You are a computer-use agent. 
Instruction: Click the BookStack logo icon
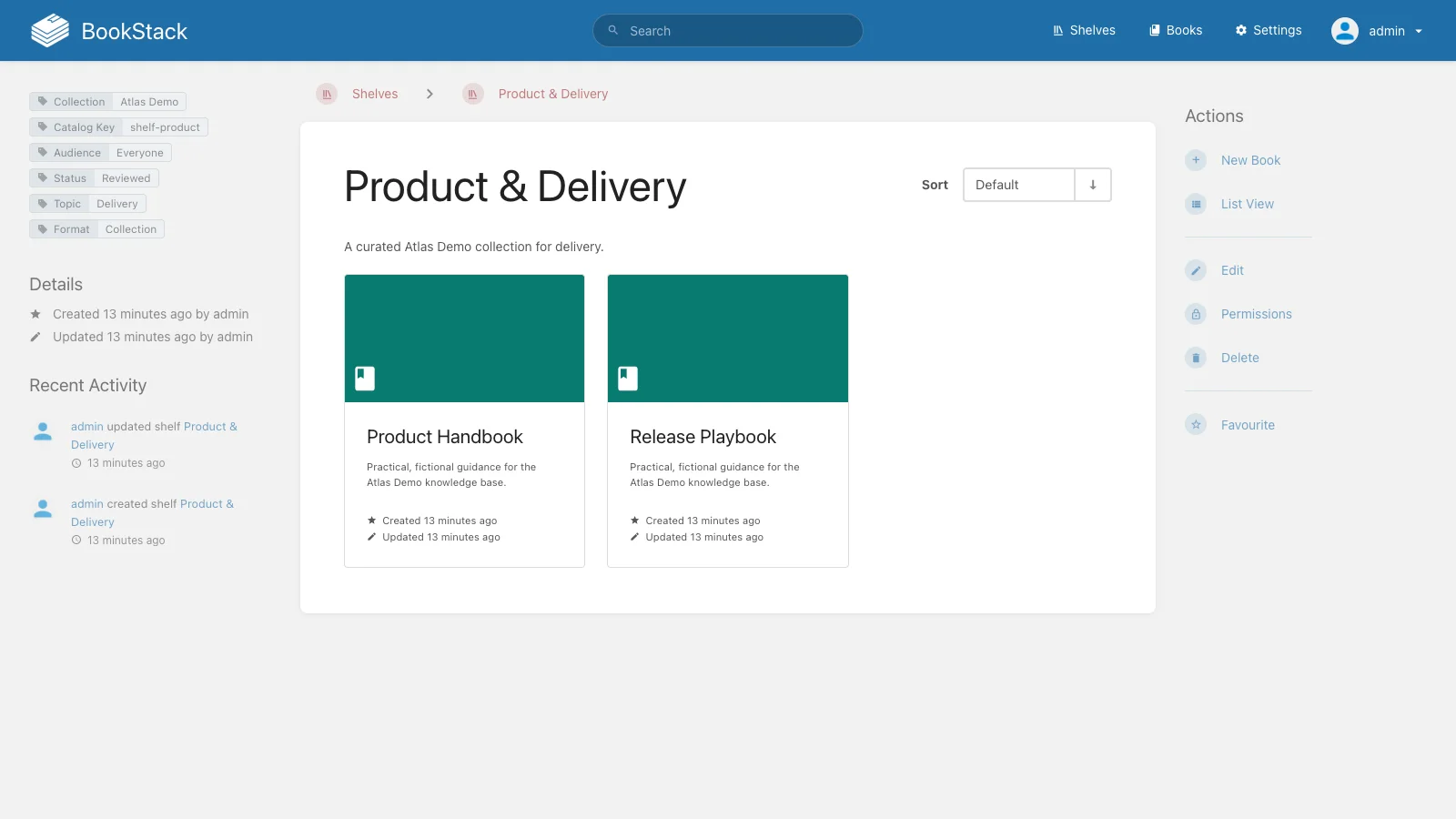[x=50, y=30]
